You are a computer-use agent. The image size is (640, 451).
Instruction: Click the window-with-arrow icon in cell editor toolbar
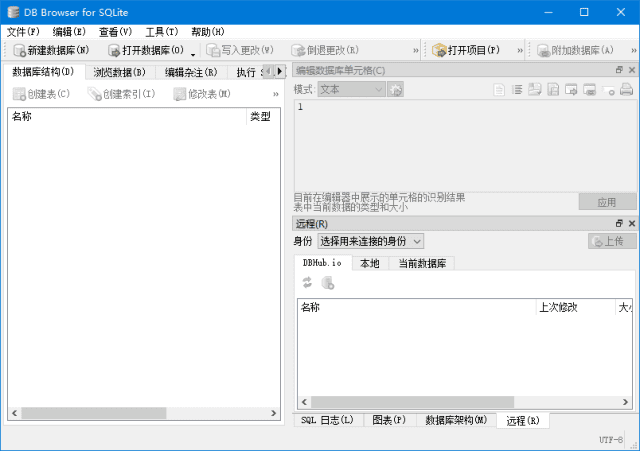click(571, 89)
